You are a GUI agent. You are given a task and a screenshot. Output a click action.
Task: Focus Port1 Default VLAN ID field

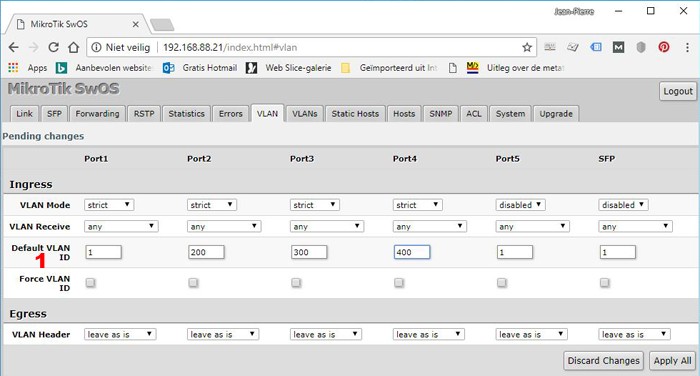tap(103, 252)
